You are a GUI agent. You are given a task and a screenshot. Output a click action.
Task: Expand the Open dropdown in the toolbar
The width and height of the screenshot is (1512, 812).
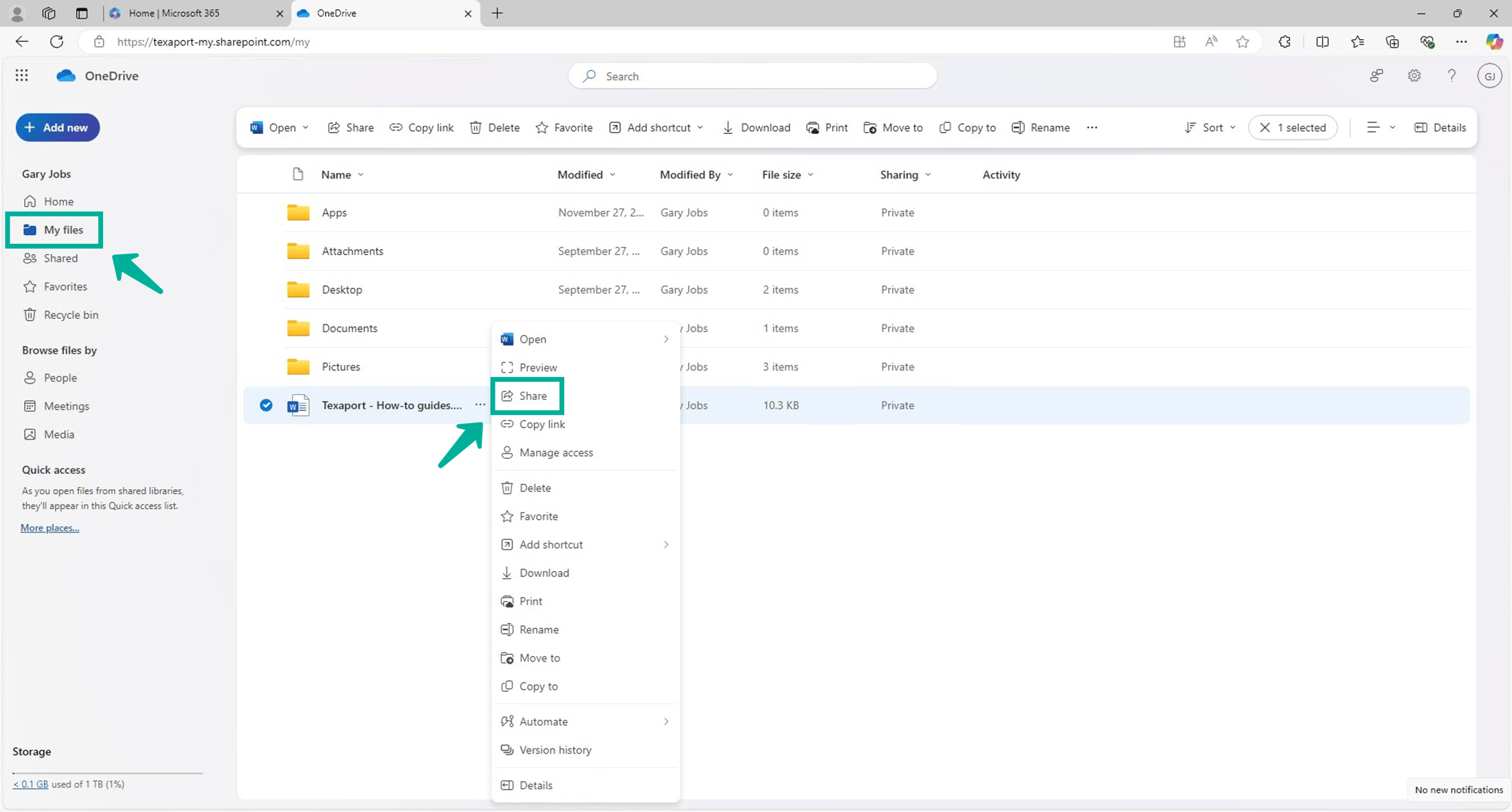coord(305,127)
